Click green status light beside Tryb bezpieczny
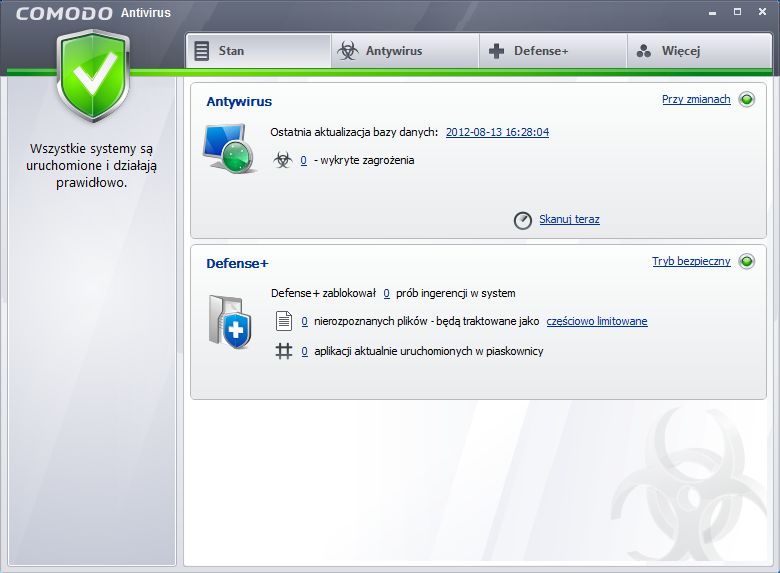Viewport: 780px width, 573px height. 747,261
